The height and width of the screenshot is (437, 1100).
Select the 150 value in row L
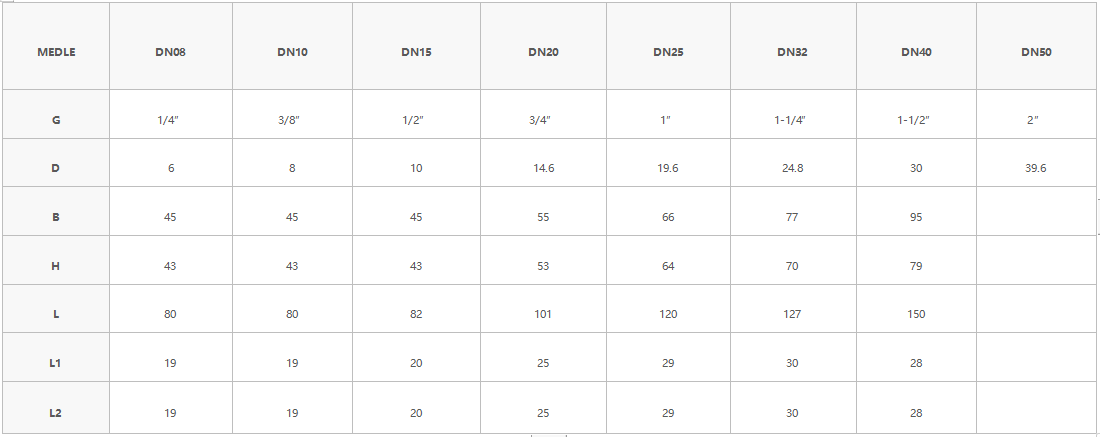point(916,314)
